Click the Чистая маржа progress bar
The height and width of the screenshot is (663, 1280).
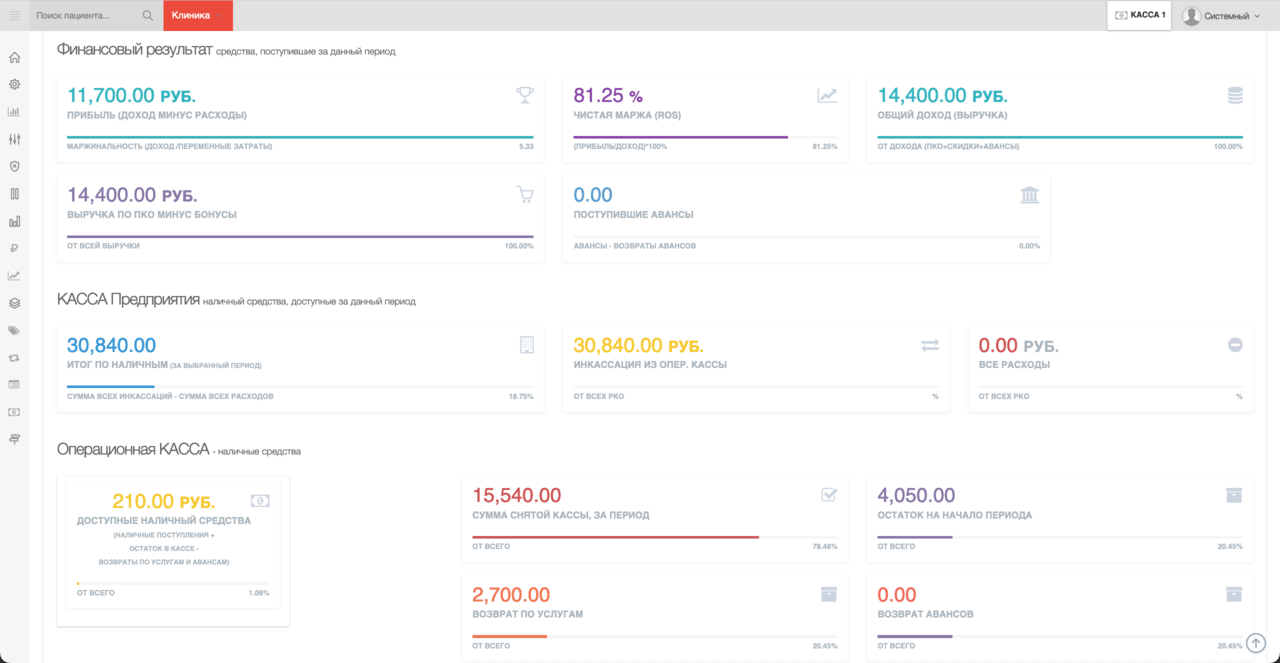(706, 137)
